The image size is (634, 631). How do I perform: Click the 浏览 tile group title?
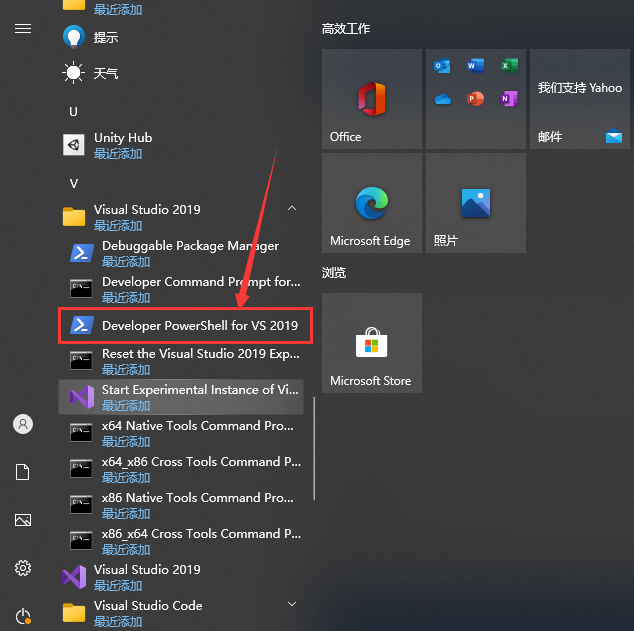tap(334, 272)
